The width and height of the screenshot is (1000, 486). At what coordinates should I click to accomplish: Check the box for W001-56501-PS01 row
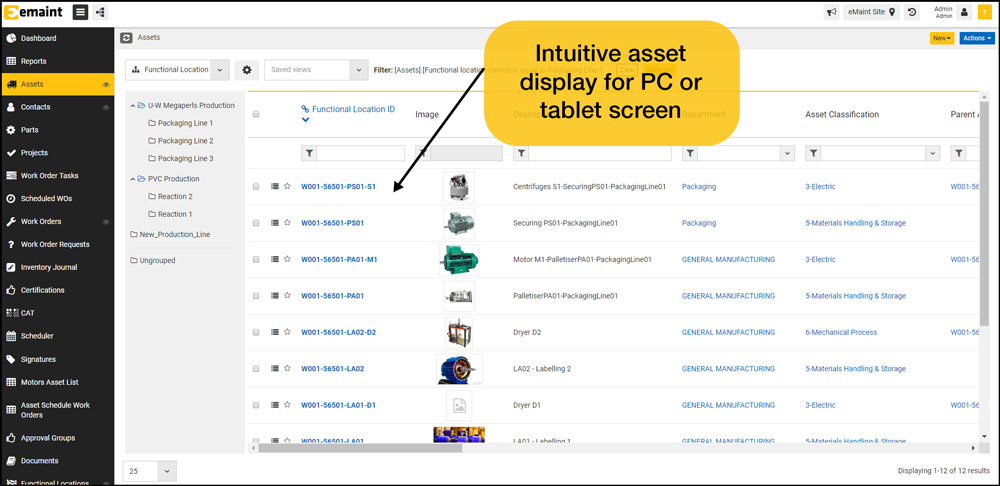coord(256,223)
